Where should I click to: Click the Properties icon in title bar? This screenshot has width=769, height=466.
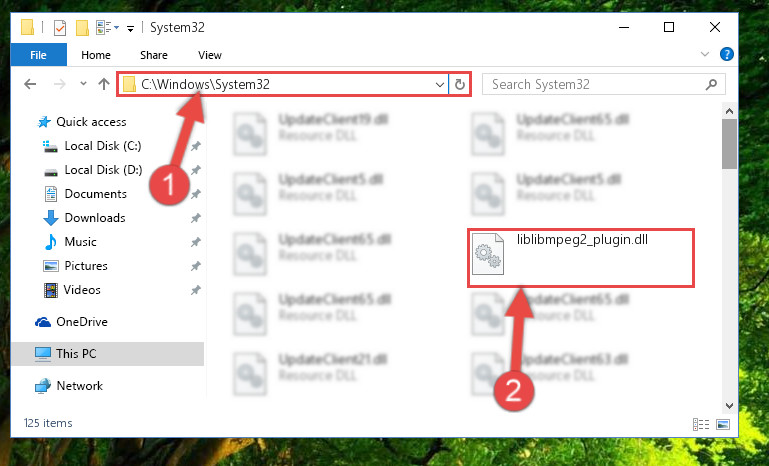point(60,27)
